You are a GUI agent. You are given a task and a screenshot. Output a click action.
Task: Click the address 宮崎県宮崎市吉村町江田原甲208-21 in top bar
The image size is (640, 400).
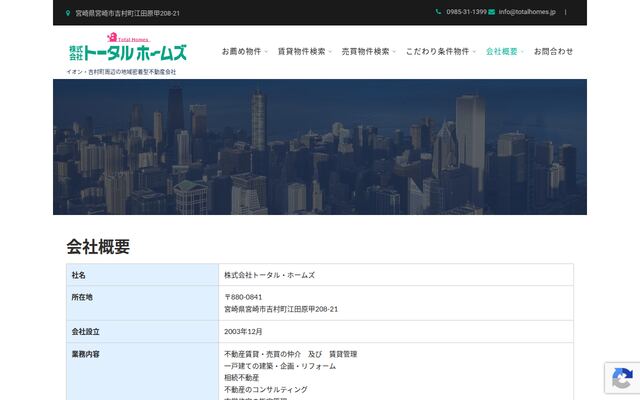tap(127, 13)
